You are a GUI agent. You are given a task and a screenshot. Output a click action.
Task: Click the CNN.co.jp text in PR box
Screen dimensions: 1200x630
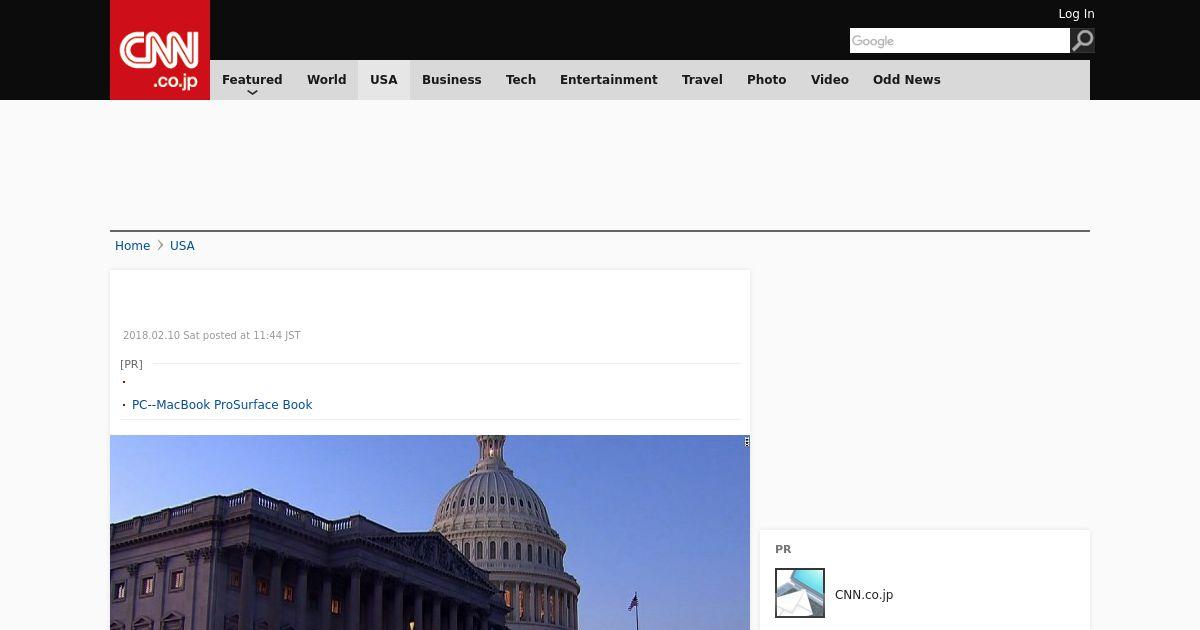[864, 595]
